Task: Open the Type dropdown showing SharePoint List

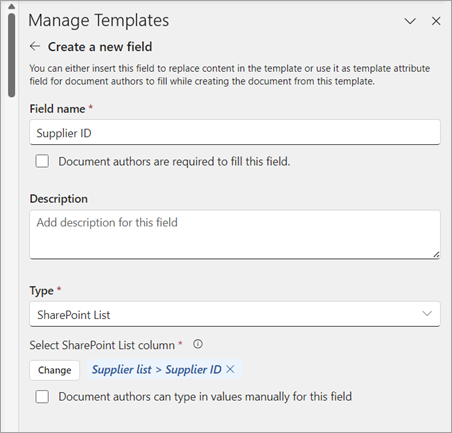Action: (x=235, y=314)
